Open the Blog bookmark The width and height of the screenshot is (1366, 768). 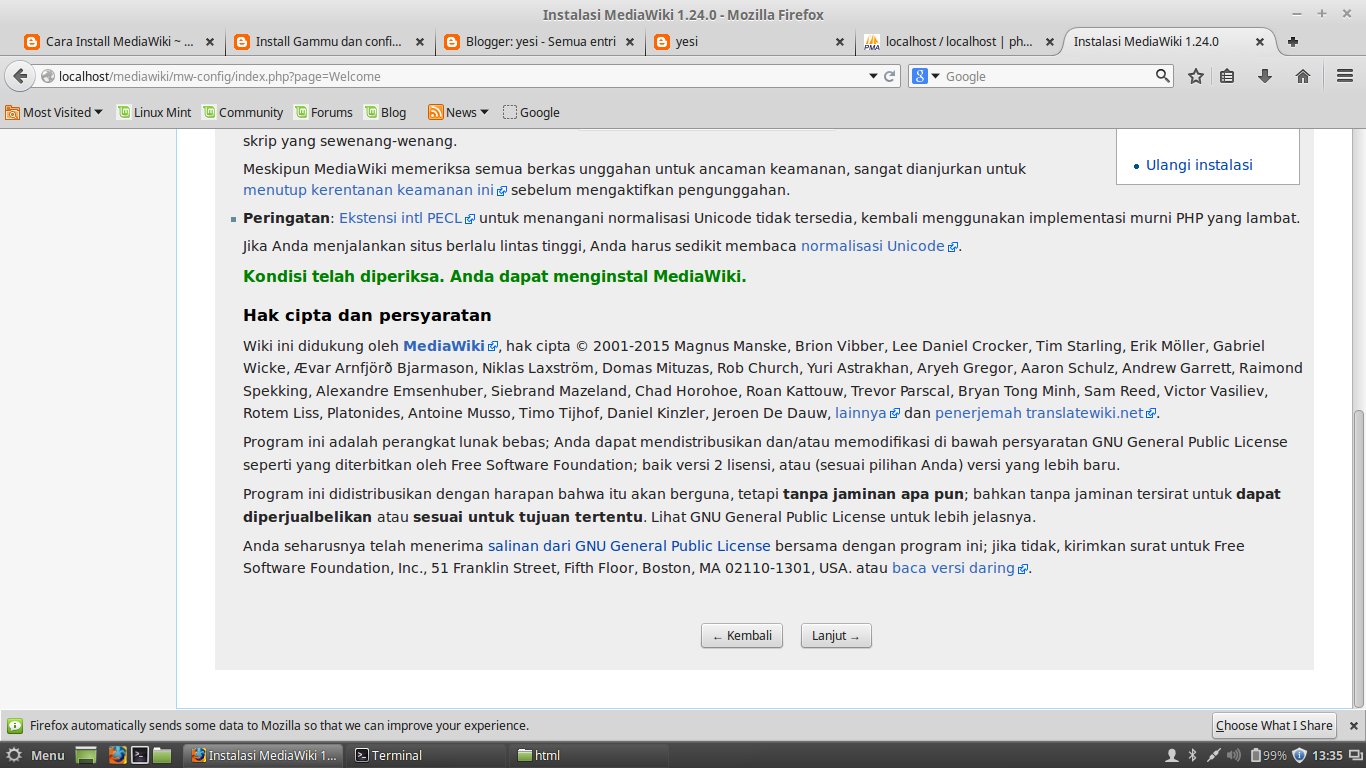(x=385, y=112)
